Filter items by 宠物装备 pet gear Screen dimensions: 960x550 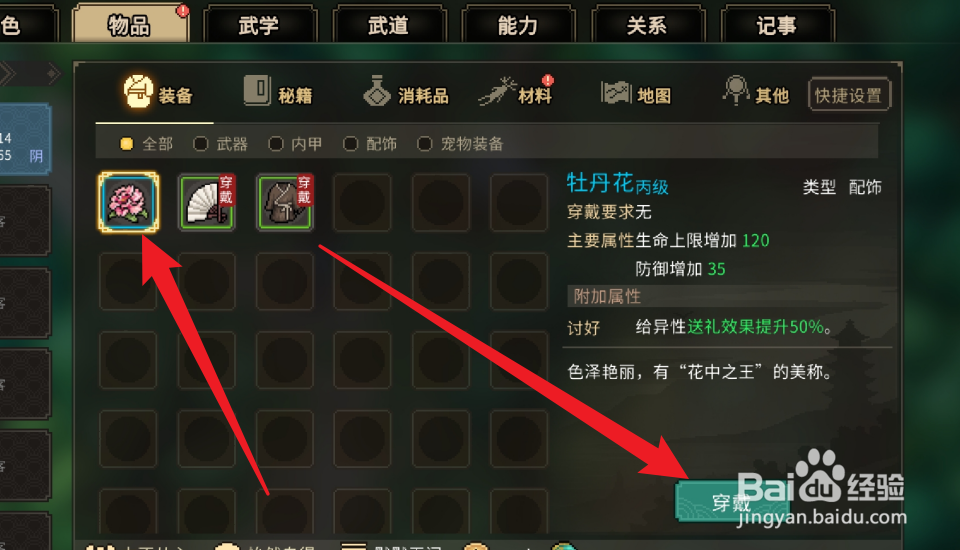(460, 144)
